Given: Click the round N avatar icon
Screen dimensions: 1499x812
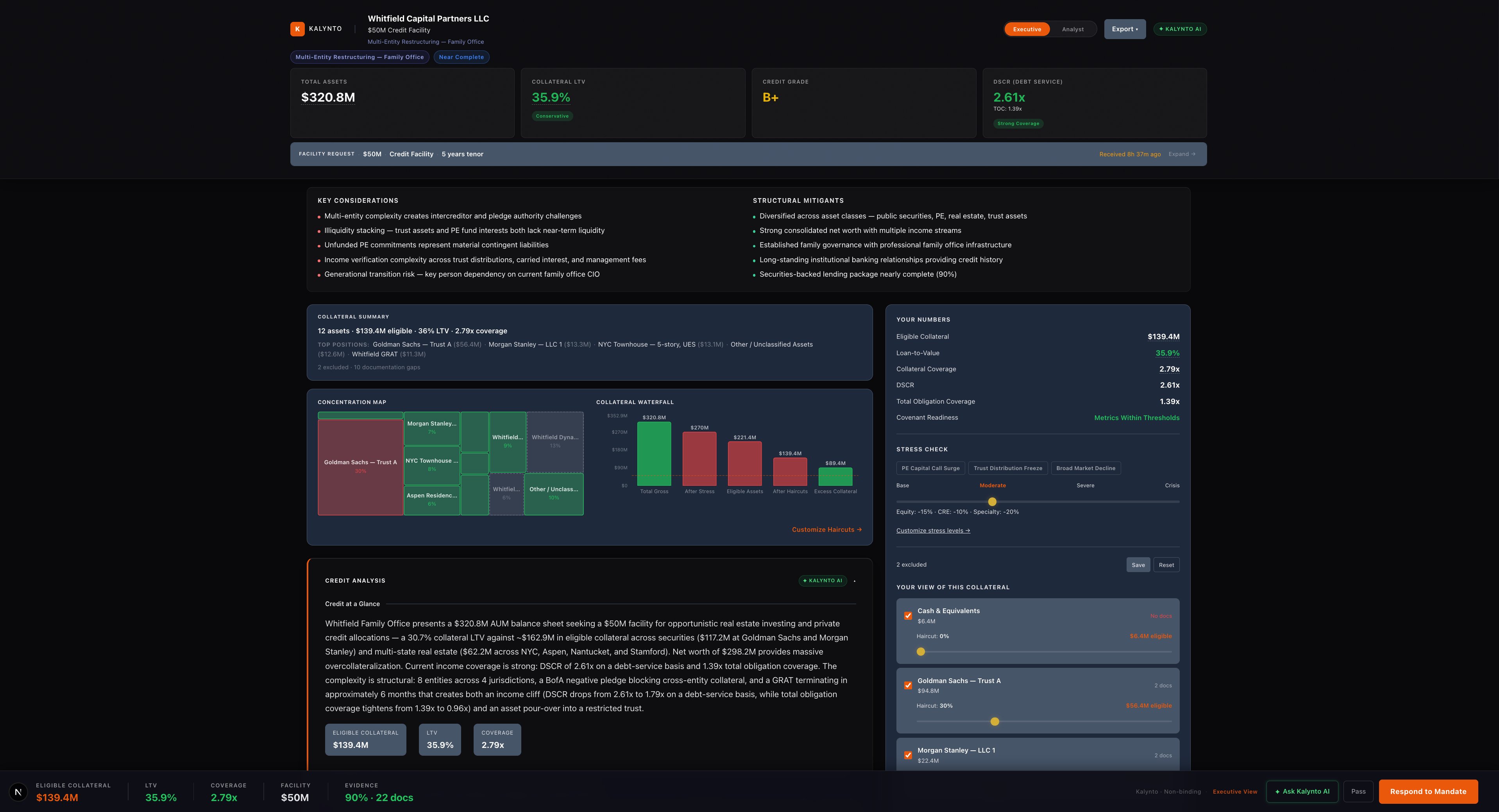Looking at the screenshot, I should coord(18,792).
